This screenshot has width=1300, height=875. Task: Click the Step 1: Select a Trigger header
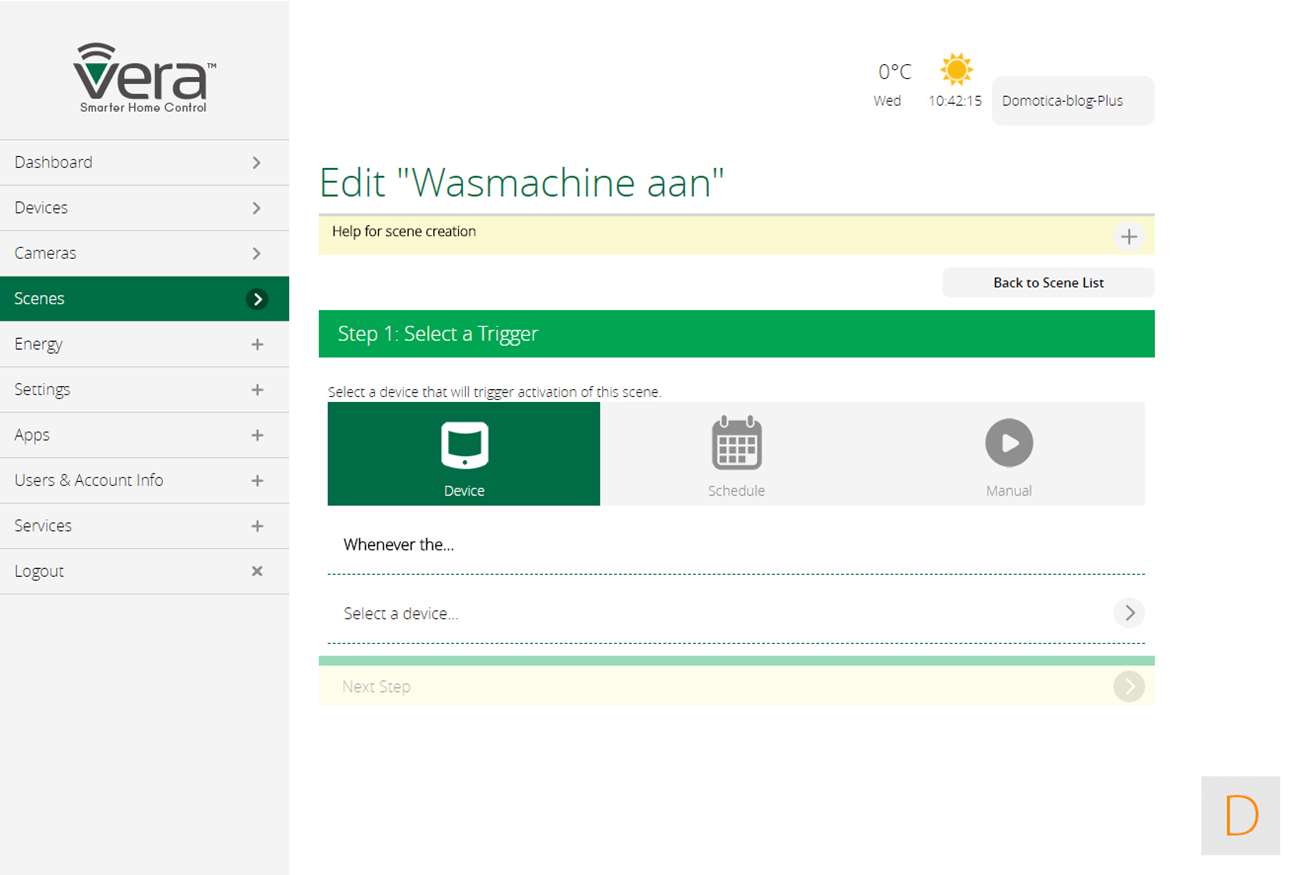pos(736,334)
